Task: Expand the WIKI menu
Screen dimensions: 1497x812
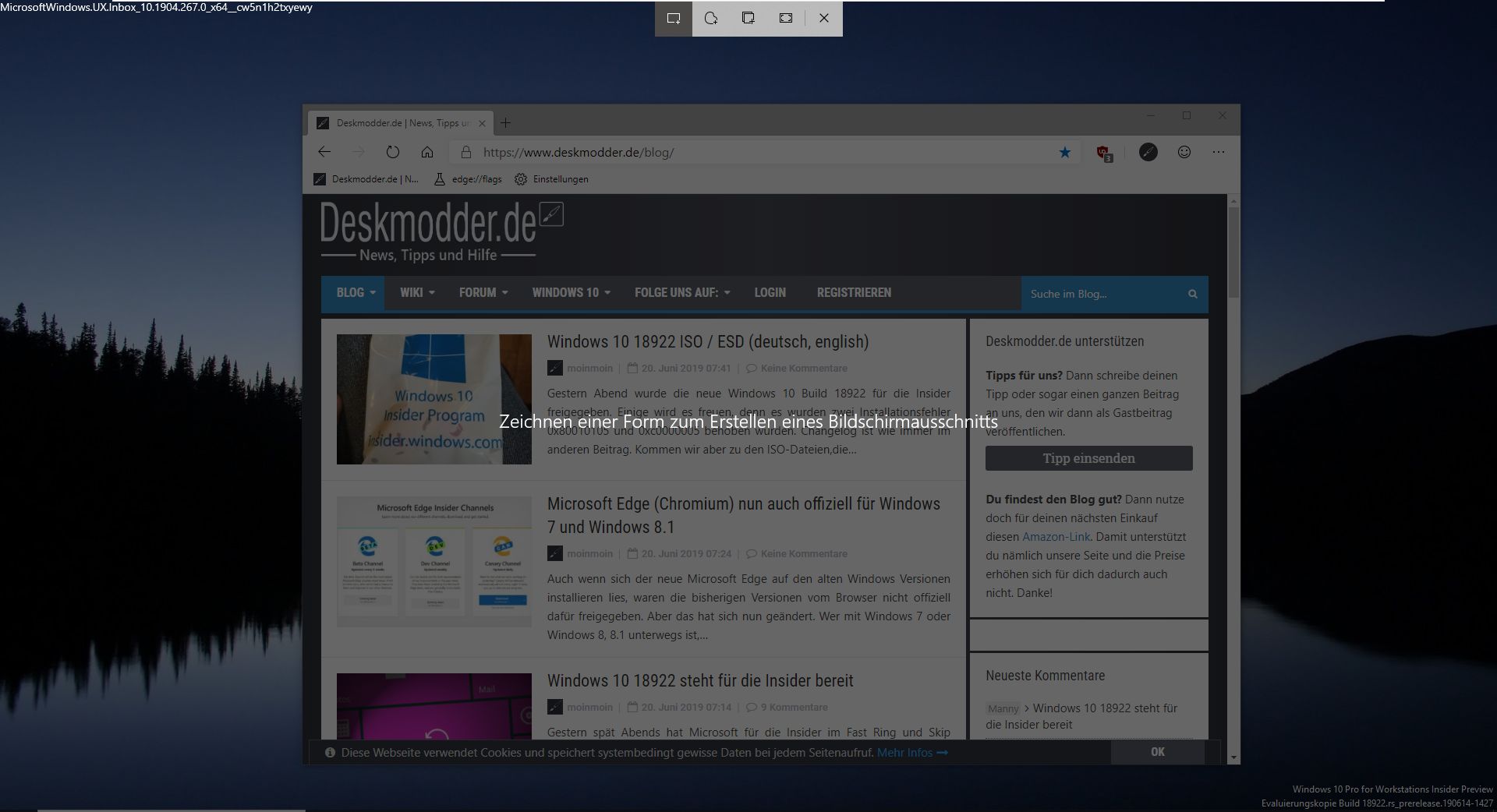Action: (417, 293)
